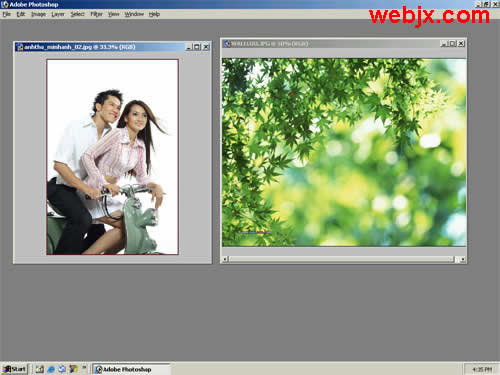
Task: Minimize the anhthu_minhanh_02.jpg document window
Action: pos(189,47)
